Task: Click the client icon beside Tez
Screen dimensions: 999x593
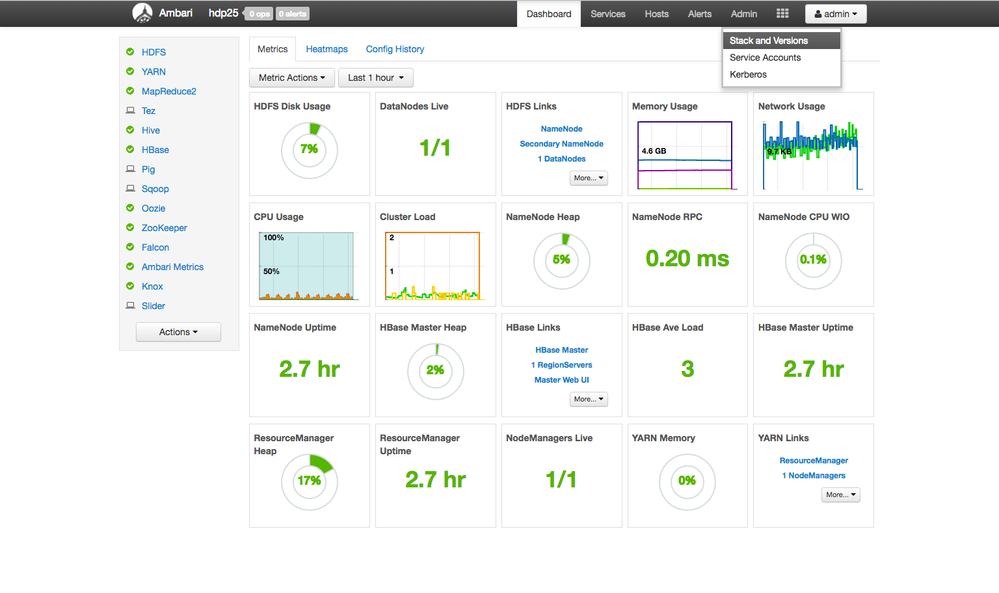Action: (130, 111)
